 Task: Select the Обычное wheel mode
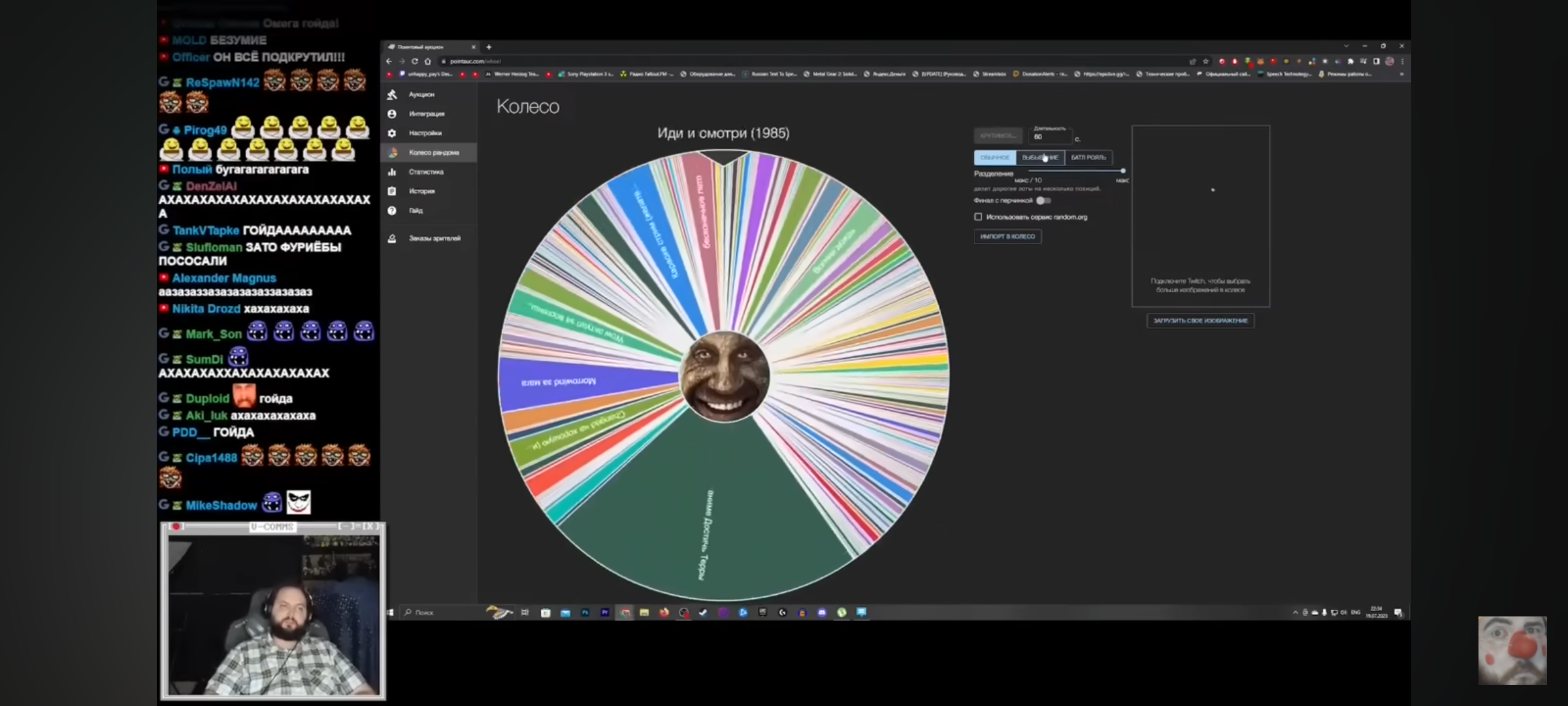[x=994, y=158]
